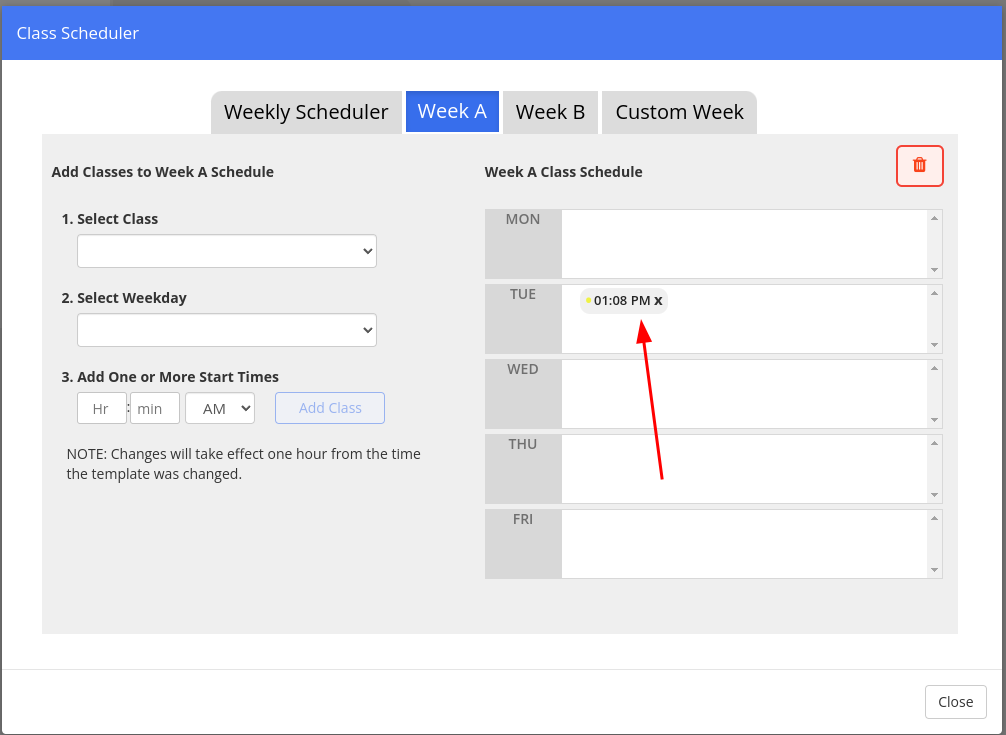
Task: Open the Select Weekday dropdown
Action: point(226,330)
